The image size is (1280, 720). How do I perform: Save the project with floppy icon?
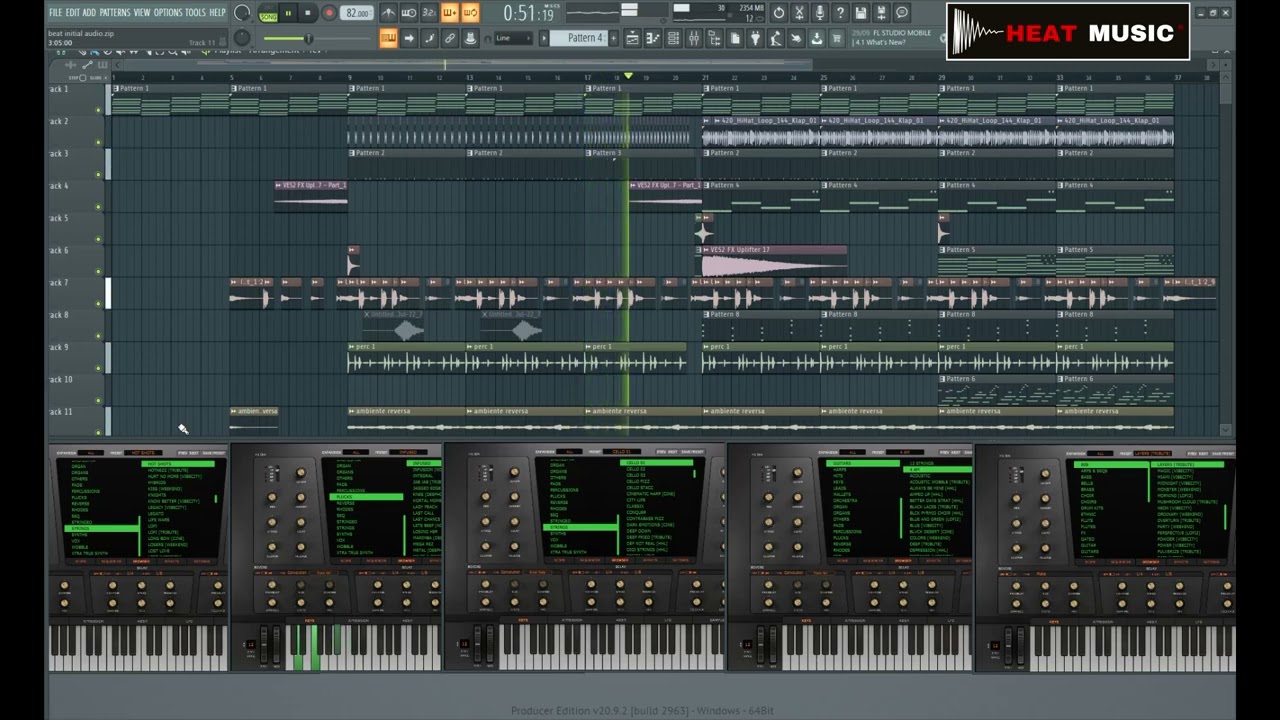(861, 13)
